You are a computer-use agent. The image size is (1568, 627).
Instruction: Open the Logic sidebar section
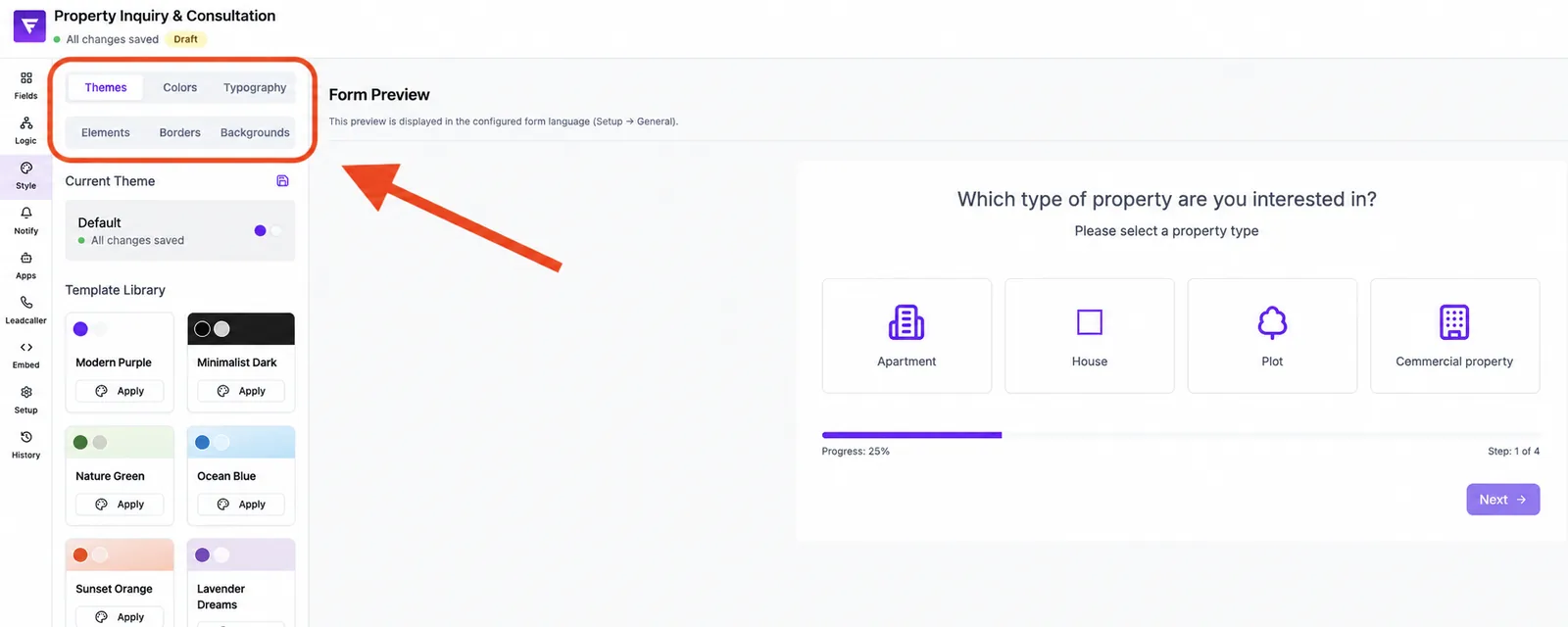tap(25, 130)
